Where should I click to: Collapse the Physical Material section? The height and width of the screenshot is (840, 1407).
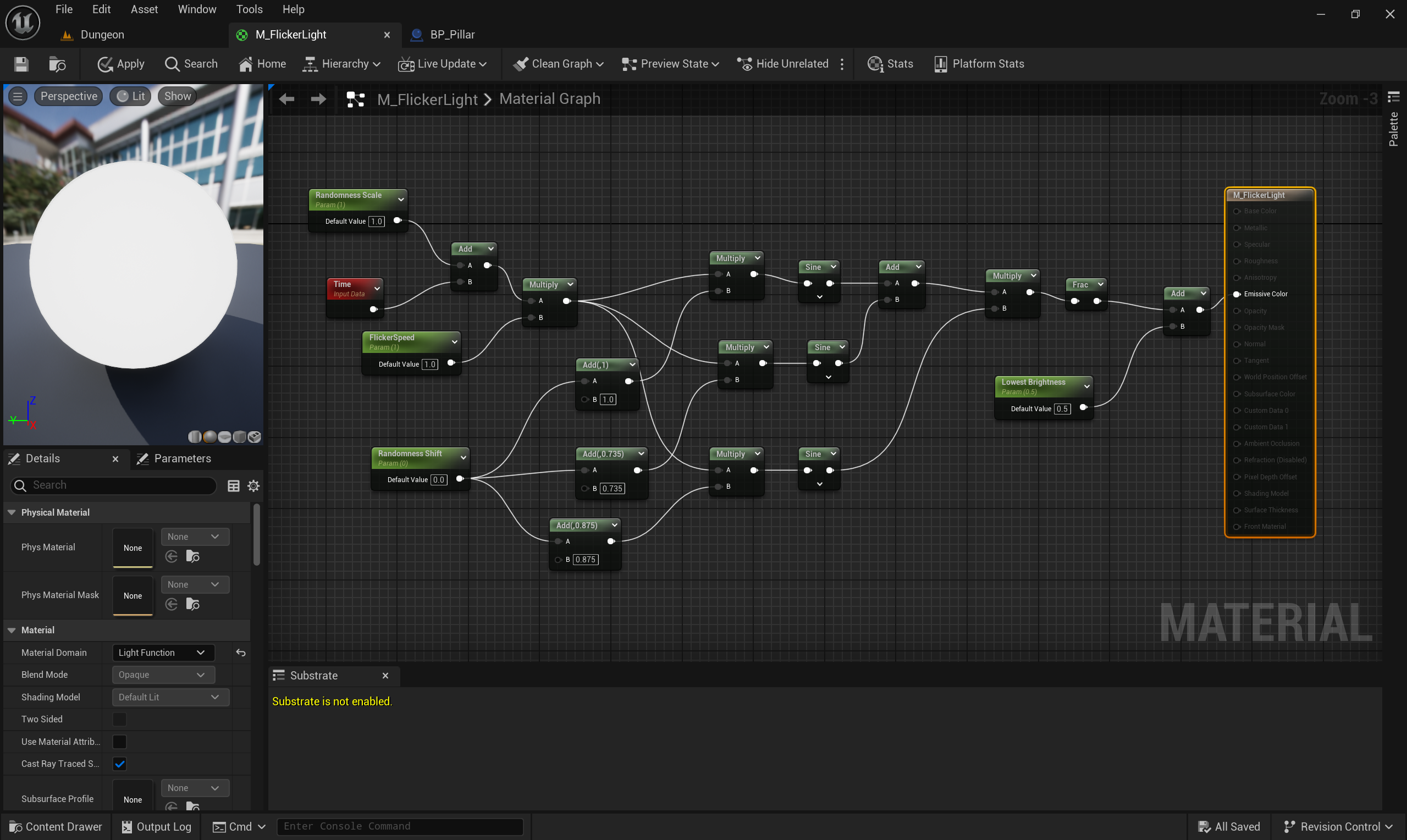[12, 512]
